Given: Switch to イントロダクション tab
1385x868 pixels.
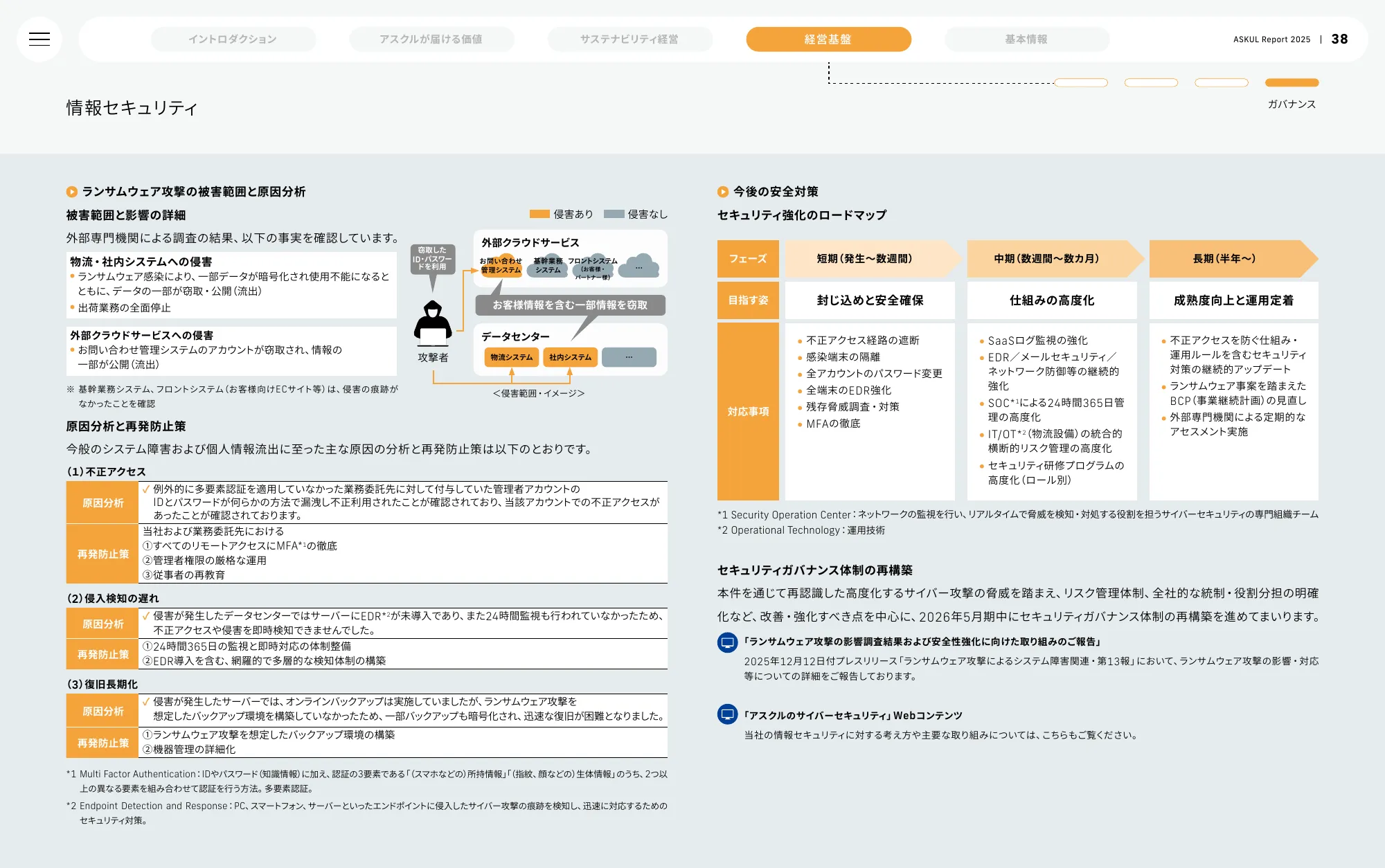Looking at the screenshot, I should click(x=233, y=39).
